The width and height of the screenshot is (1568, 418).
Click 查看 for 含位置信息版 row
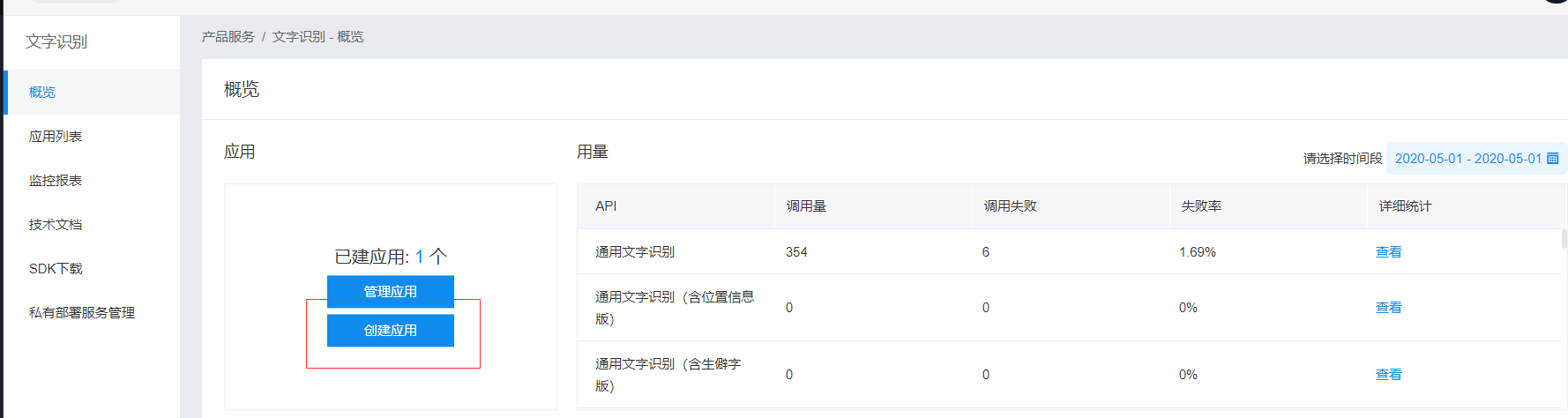coord(1388,308)
